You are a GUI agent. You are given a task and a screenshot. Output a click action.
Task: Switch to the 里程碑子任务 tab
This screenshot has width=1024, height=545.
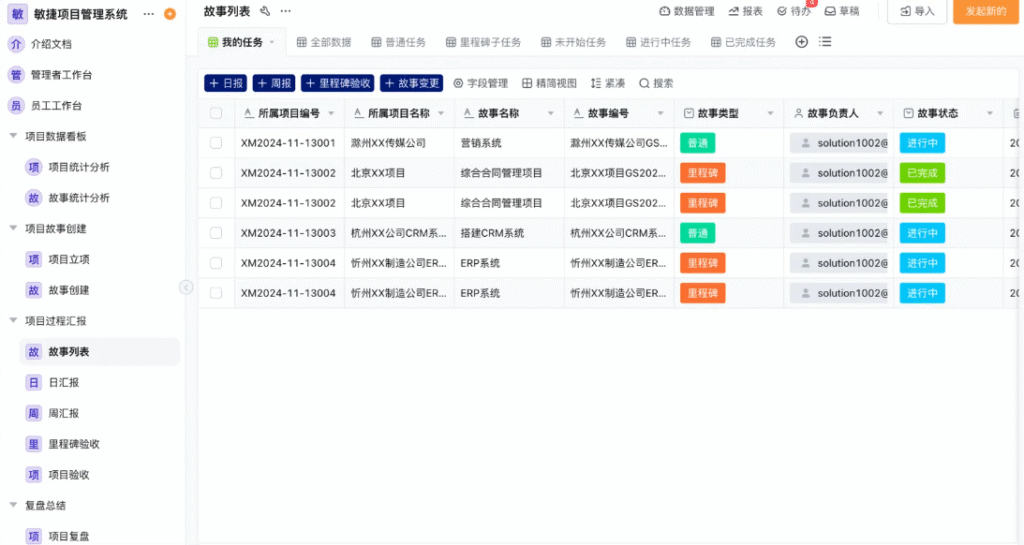click(x=483, y=42)
